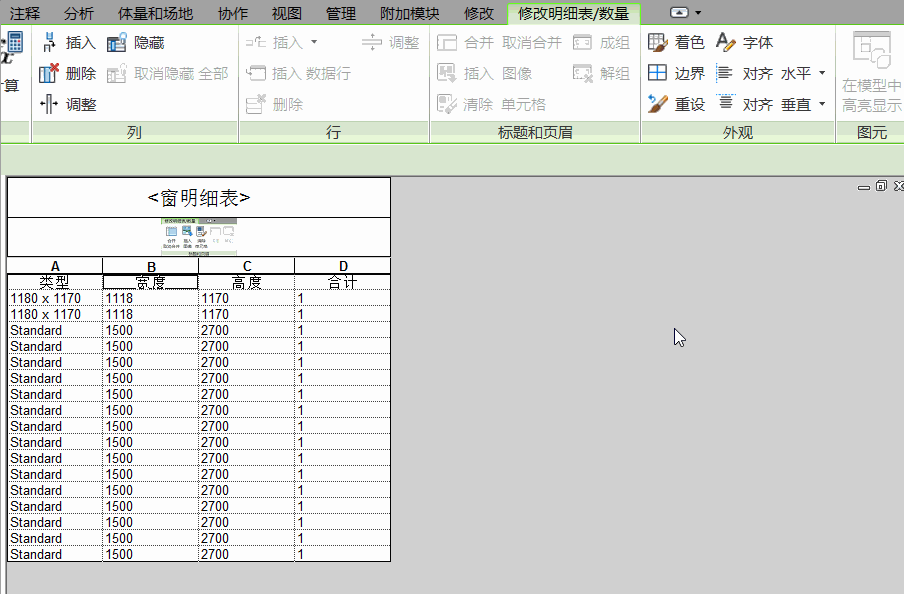
Task: Click the Reset appearance icon
Action: (x=658, y=104)
